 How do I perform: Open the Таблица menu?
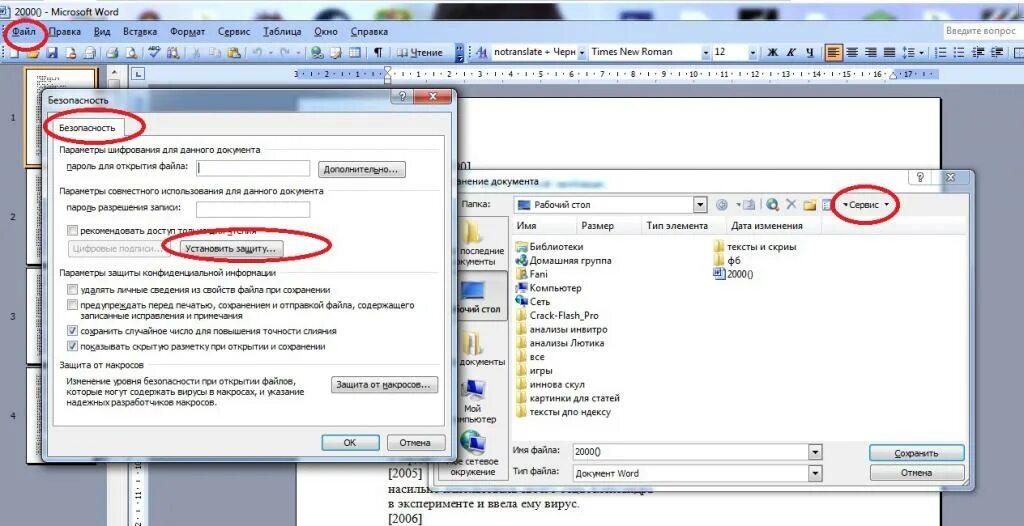coord(282,31)
